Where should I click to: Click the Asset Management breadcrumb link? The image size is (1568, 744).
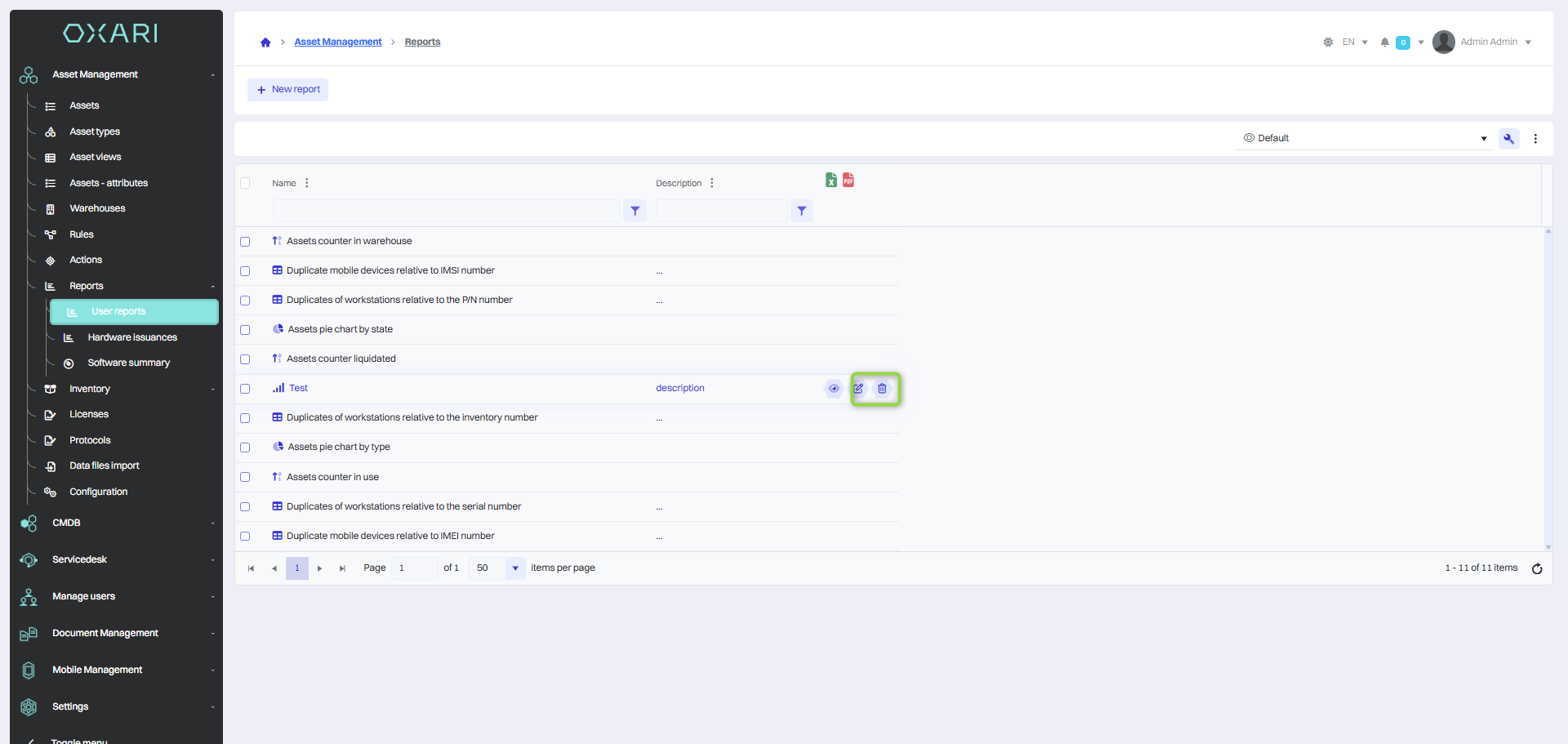[x=337, y=42]
